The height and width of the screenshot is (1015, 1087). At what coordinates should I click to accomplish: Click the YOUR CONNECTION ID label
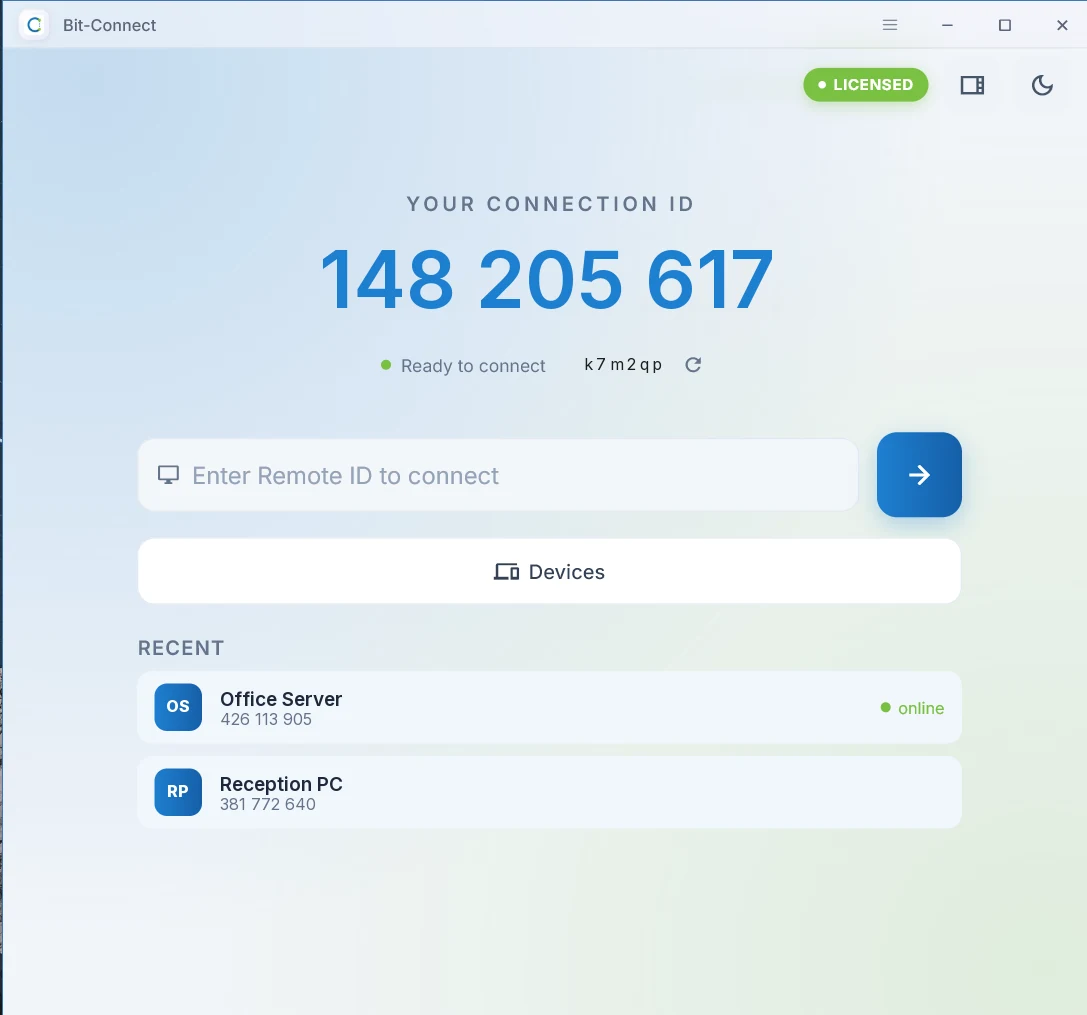(550, 204)
